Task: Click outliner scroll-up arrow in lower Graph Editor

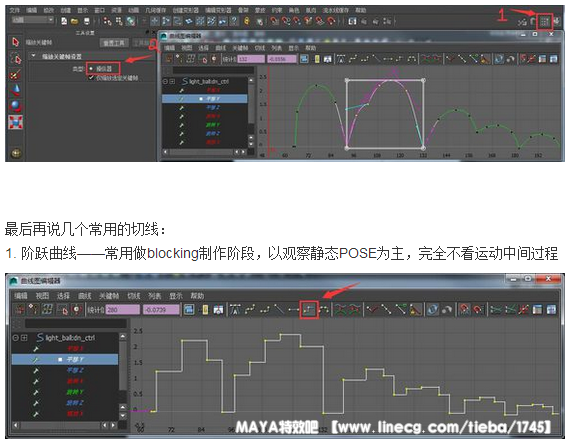Action: pyautogui.click(x=123, y=337)
